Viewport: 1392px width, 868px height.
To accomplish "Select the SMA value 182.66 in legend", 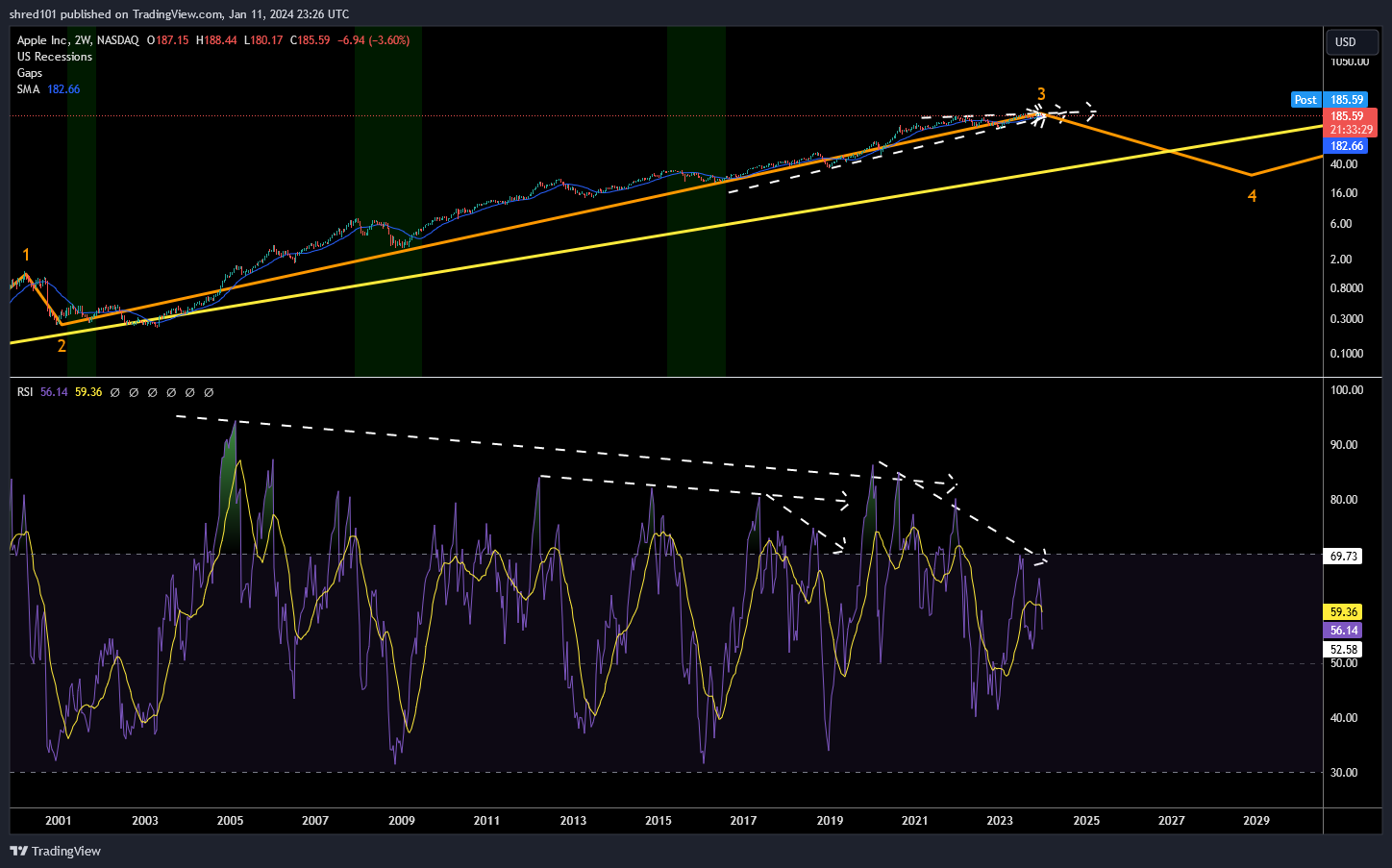I will pyautogui.click(x=63, y=89).
